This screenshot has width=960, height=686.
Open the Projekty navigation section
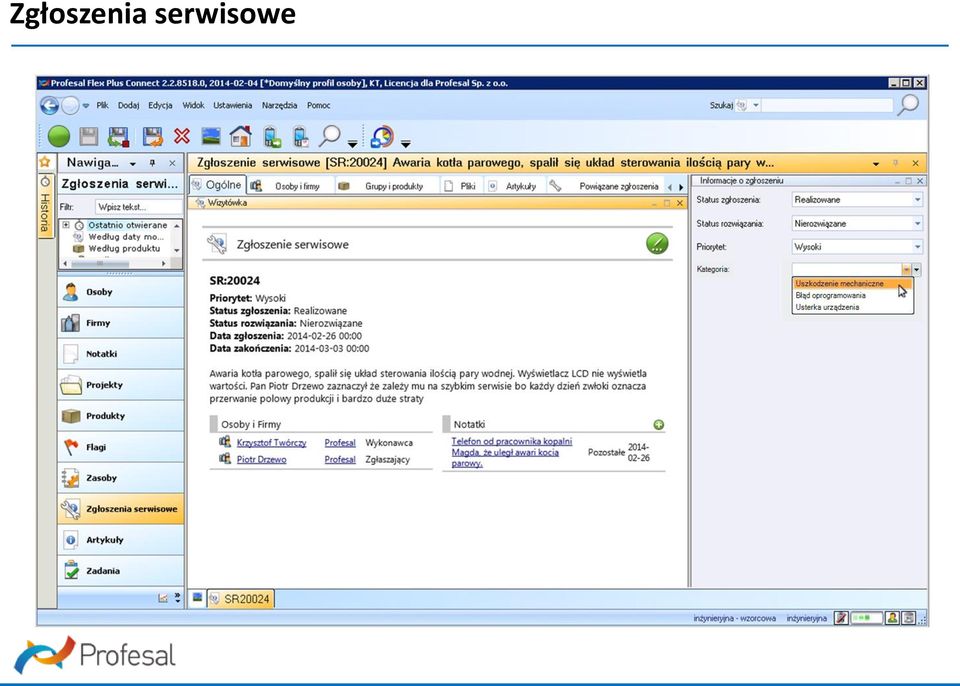[x=121, y=385]
